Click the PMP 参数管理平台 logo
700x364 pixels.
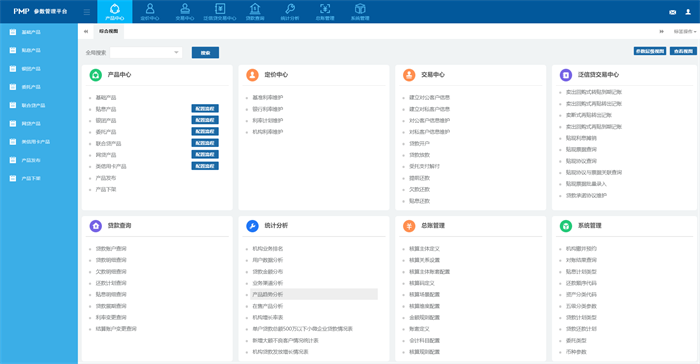tap(40, 12)
